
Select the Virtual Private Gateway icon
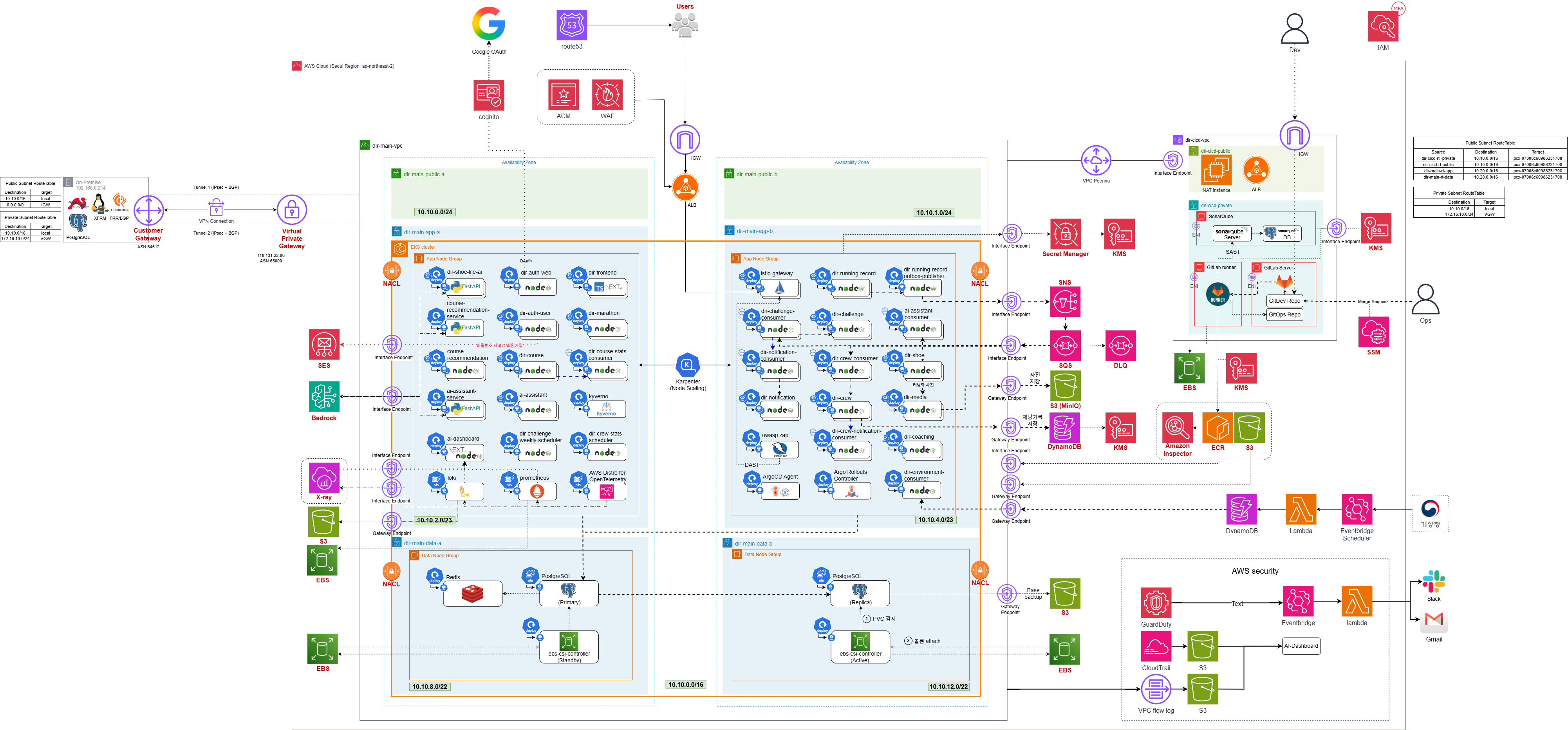tap(292, 210)
